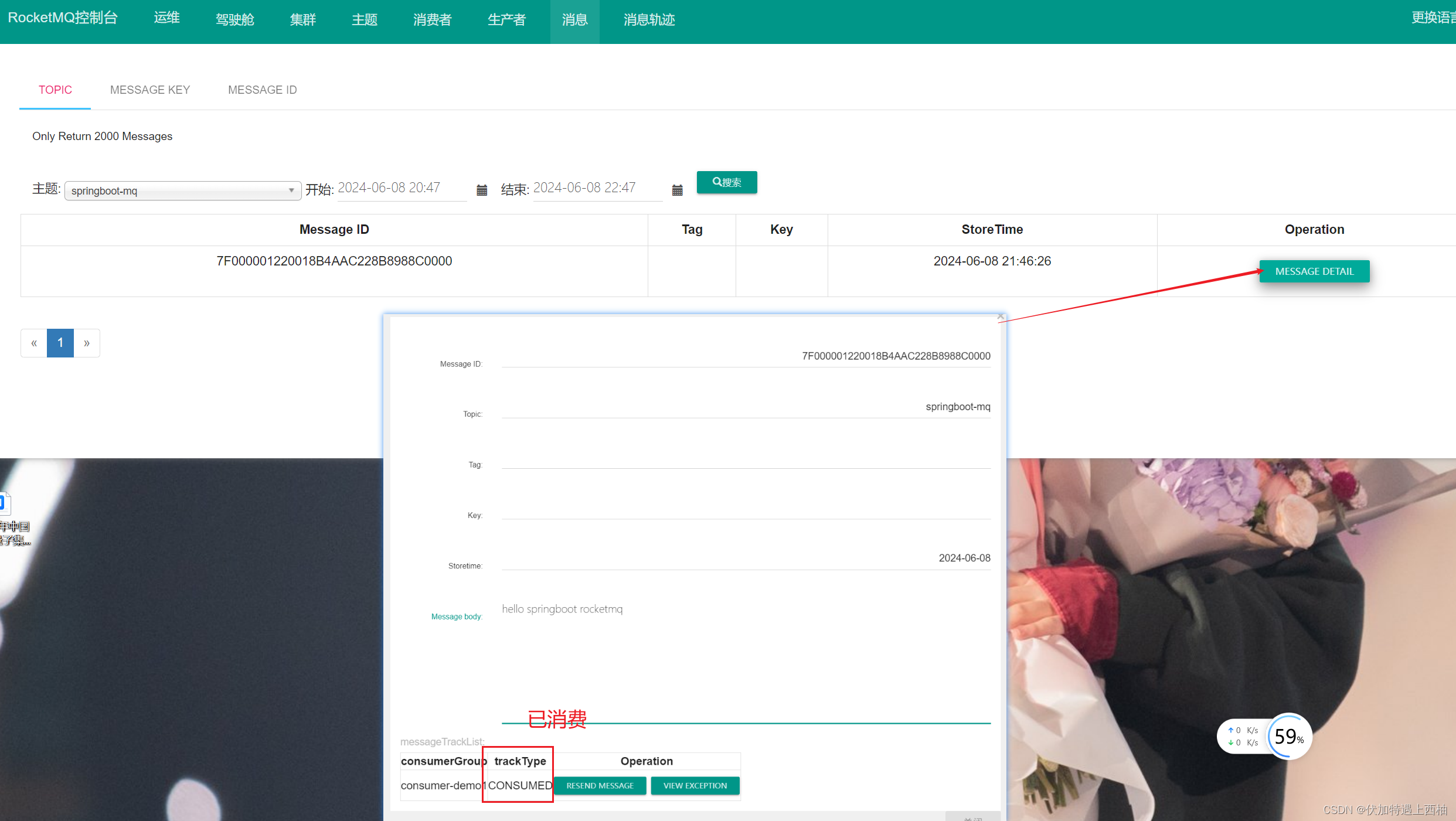Click the empty Tag field in the dialog
The image size is (1456, 821).
click(x=746, y=457)
